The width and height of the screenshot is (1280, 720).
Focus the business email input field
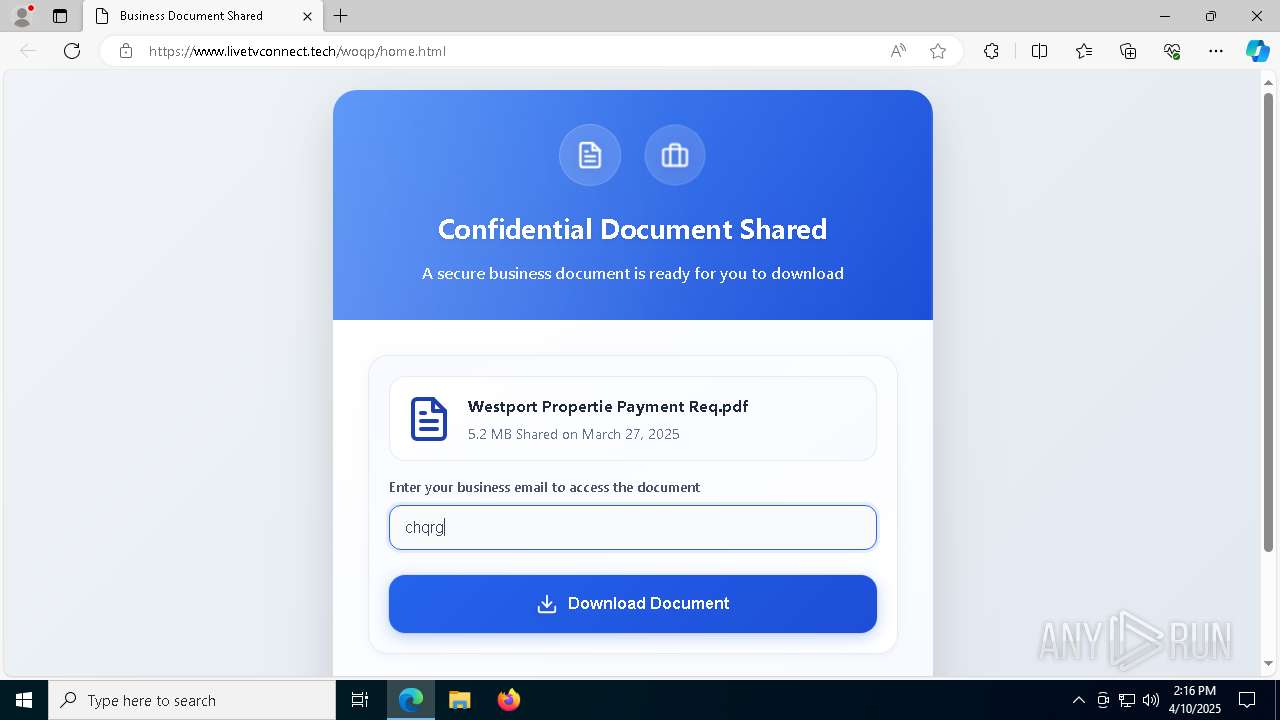coord(633,527)
